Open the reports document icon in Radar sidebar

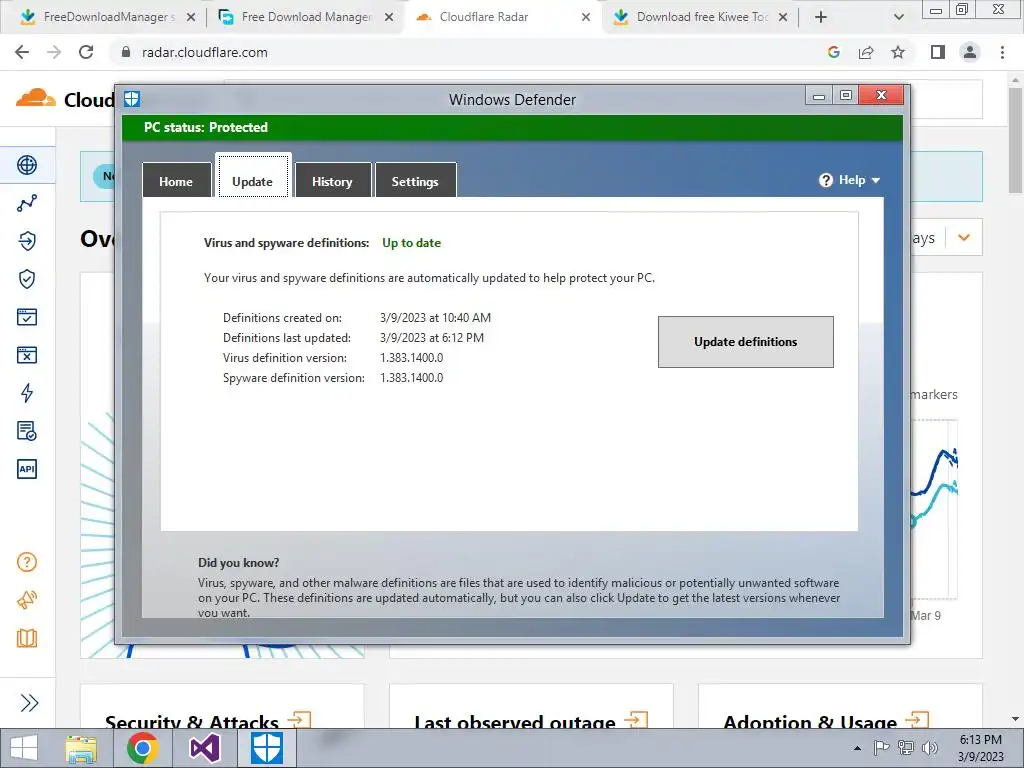[27, 430]
